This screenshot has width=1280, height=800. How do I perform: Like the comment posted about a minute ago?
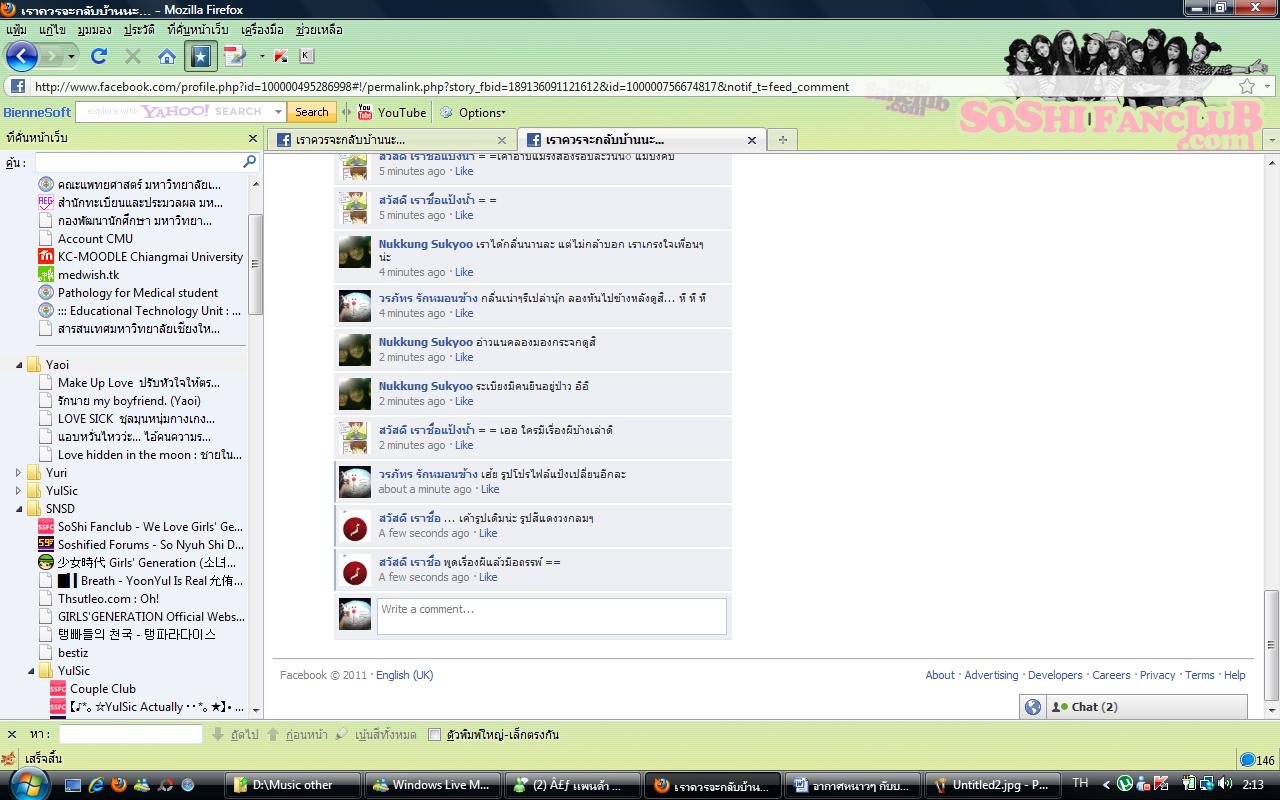click(x=490, y=489)
